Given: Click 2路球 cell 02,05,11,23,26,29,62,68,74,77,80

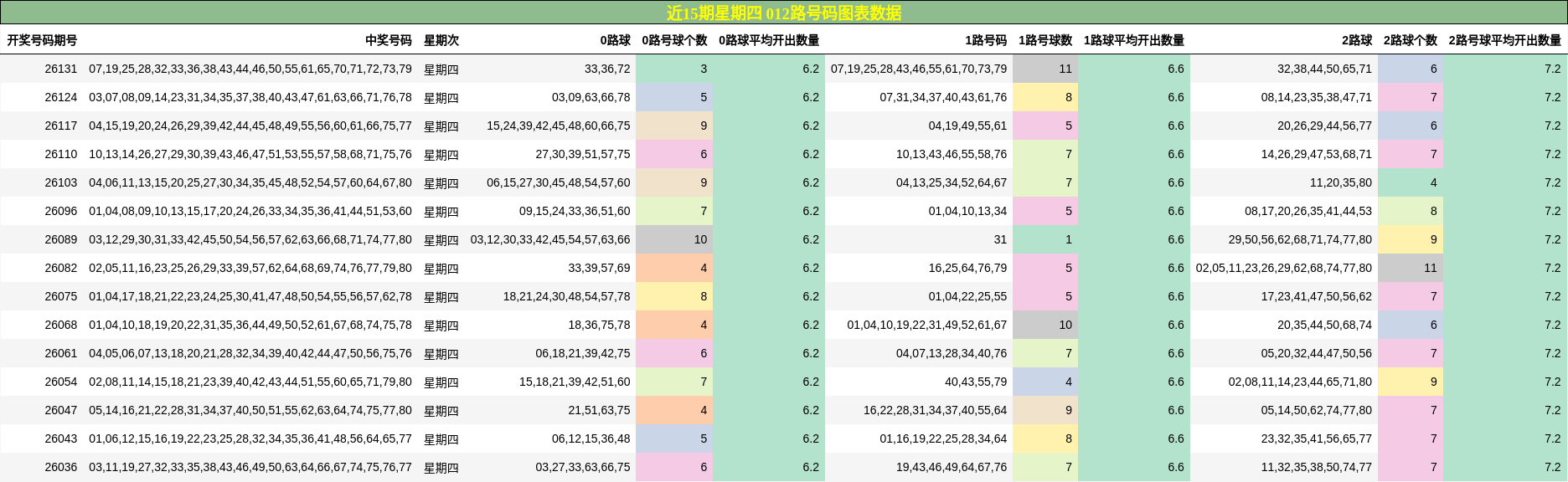Looking at the screenshot, I should (1284, 268).
